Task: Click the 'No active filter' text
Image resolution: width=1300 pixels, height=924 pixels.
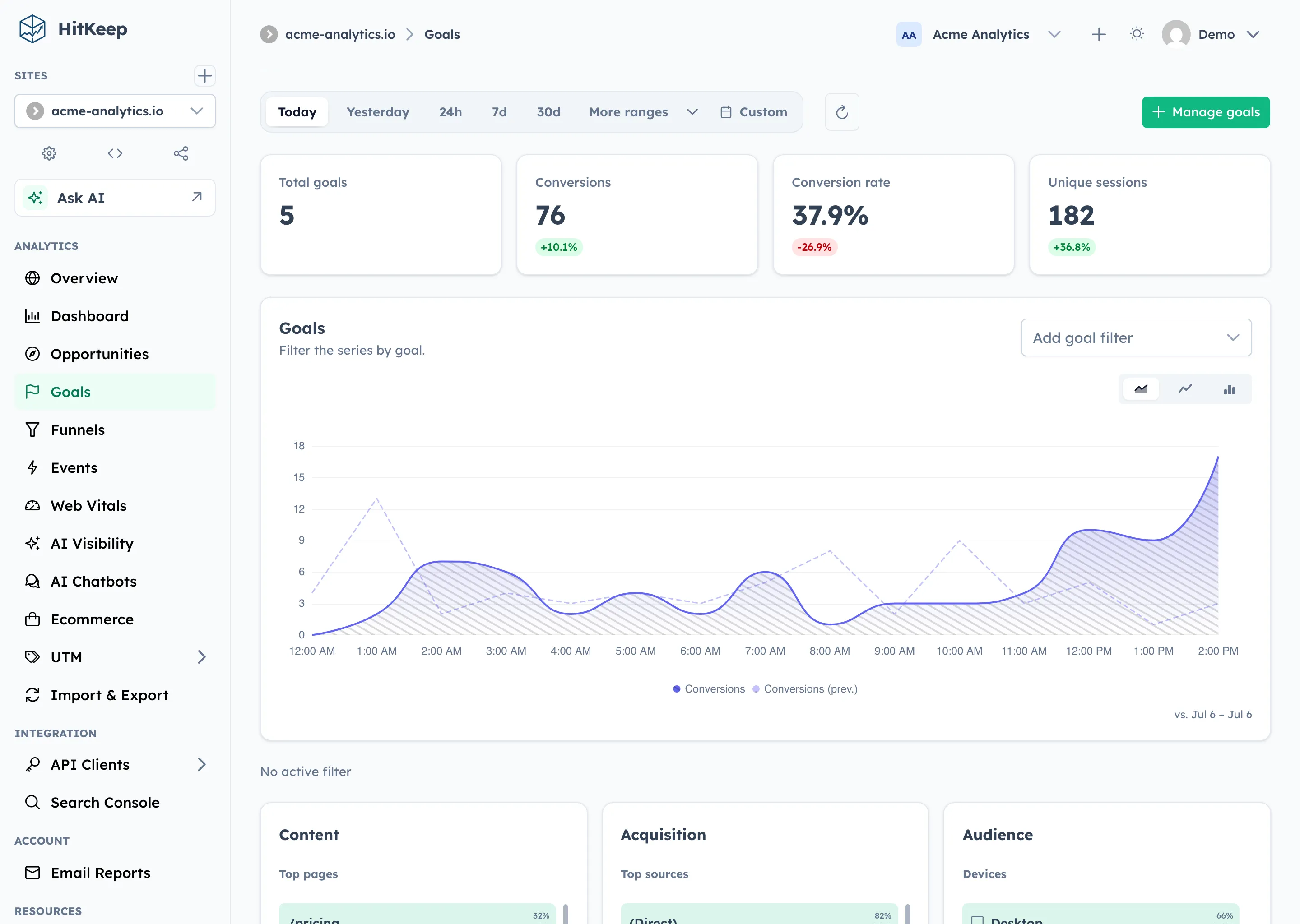Action: pos(306,772)
